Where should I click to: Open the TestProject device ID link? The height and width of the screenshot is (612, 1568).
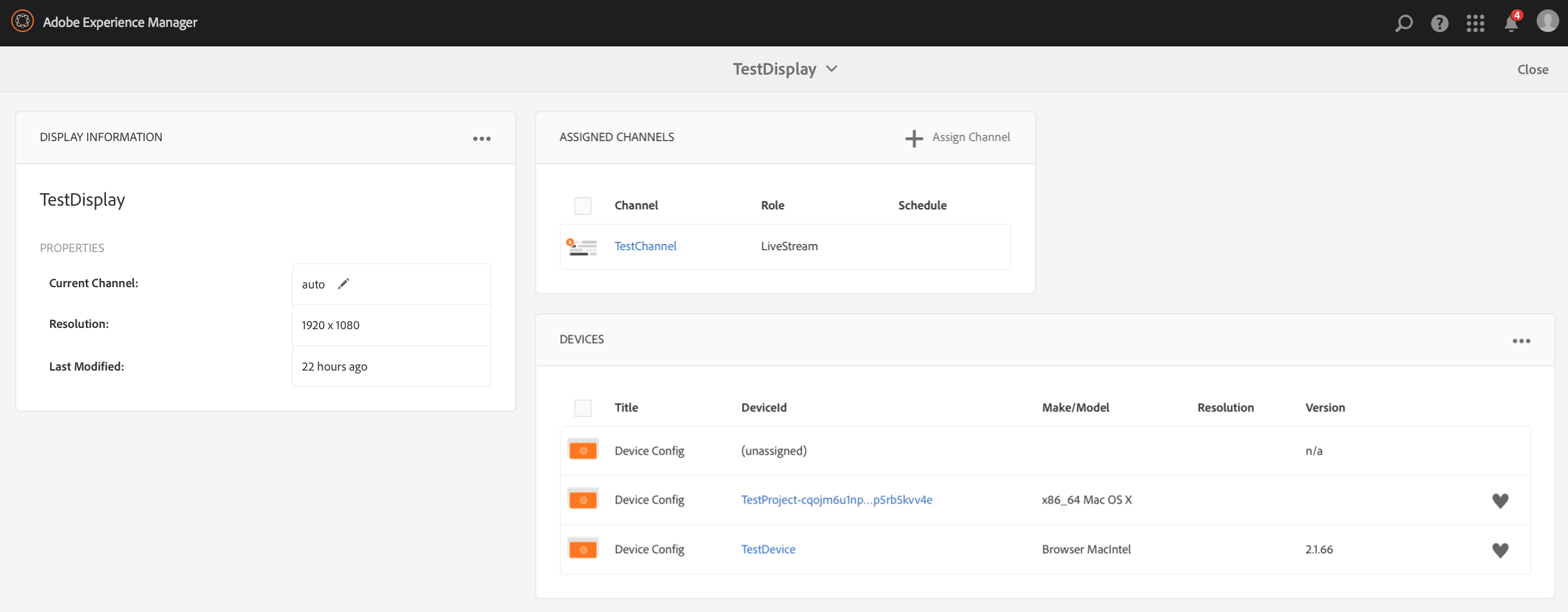pyautogui.click(x=837, y=500)
